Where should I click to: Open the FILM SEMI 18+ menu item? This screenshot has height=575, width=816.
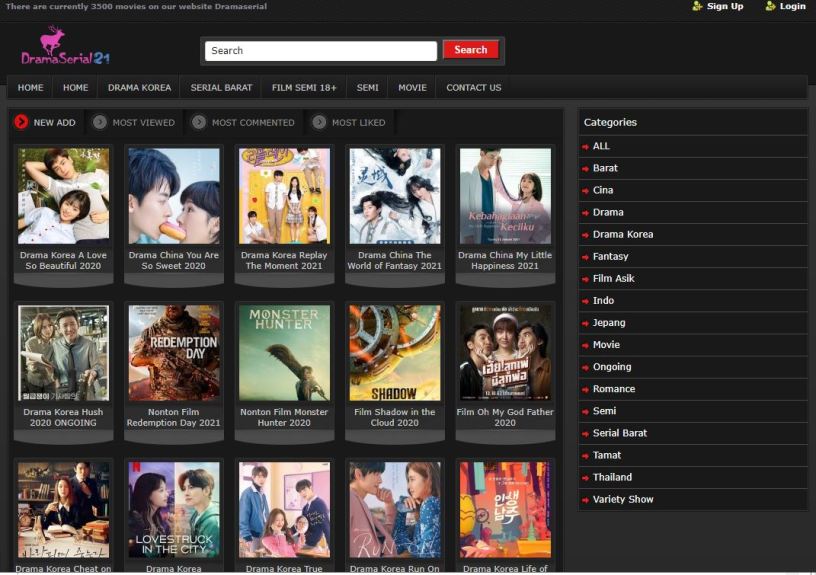point(304,87)
